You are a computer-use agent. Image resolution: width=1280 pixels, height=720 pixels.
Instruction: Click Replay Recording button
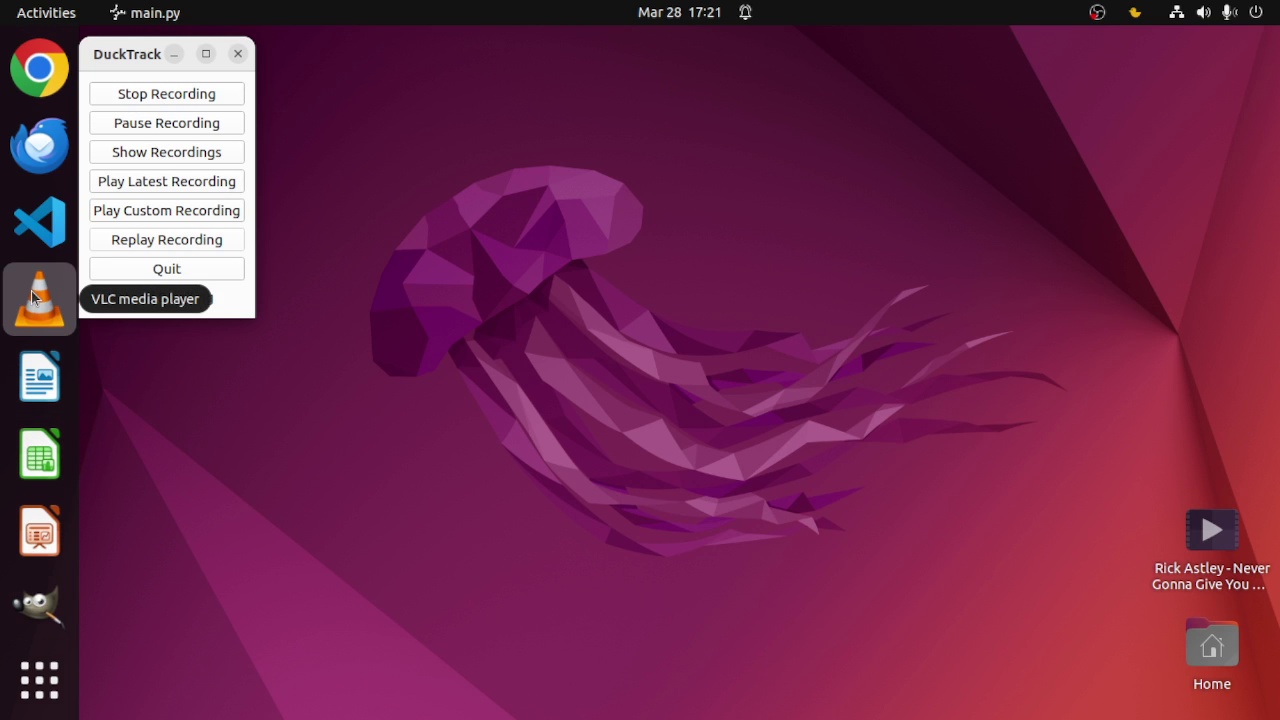tap(167, 239)
